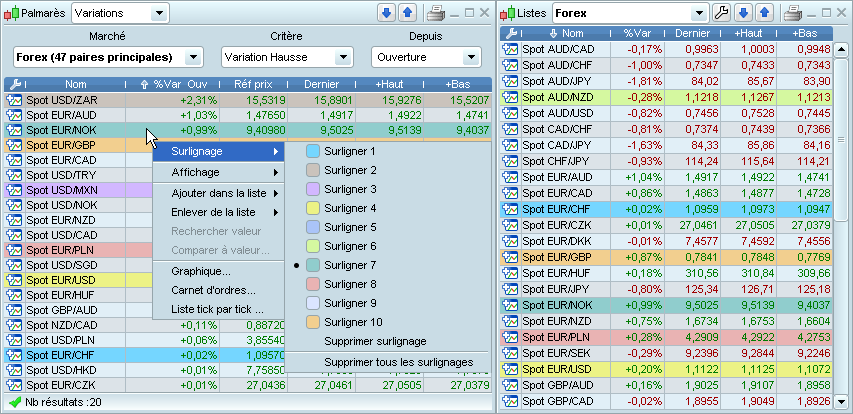Open chart icon for Spot USD/ZAR row
This screenshot has height=414, width=853.
[x=15, y=100]
